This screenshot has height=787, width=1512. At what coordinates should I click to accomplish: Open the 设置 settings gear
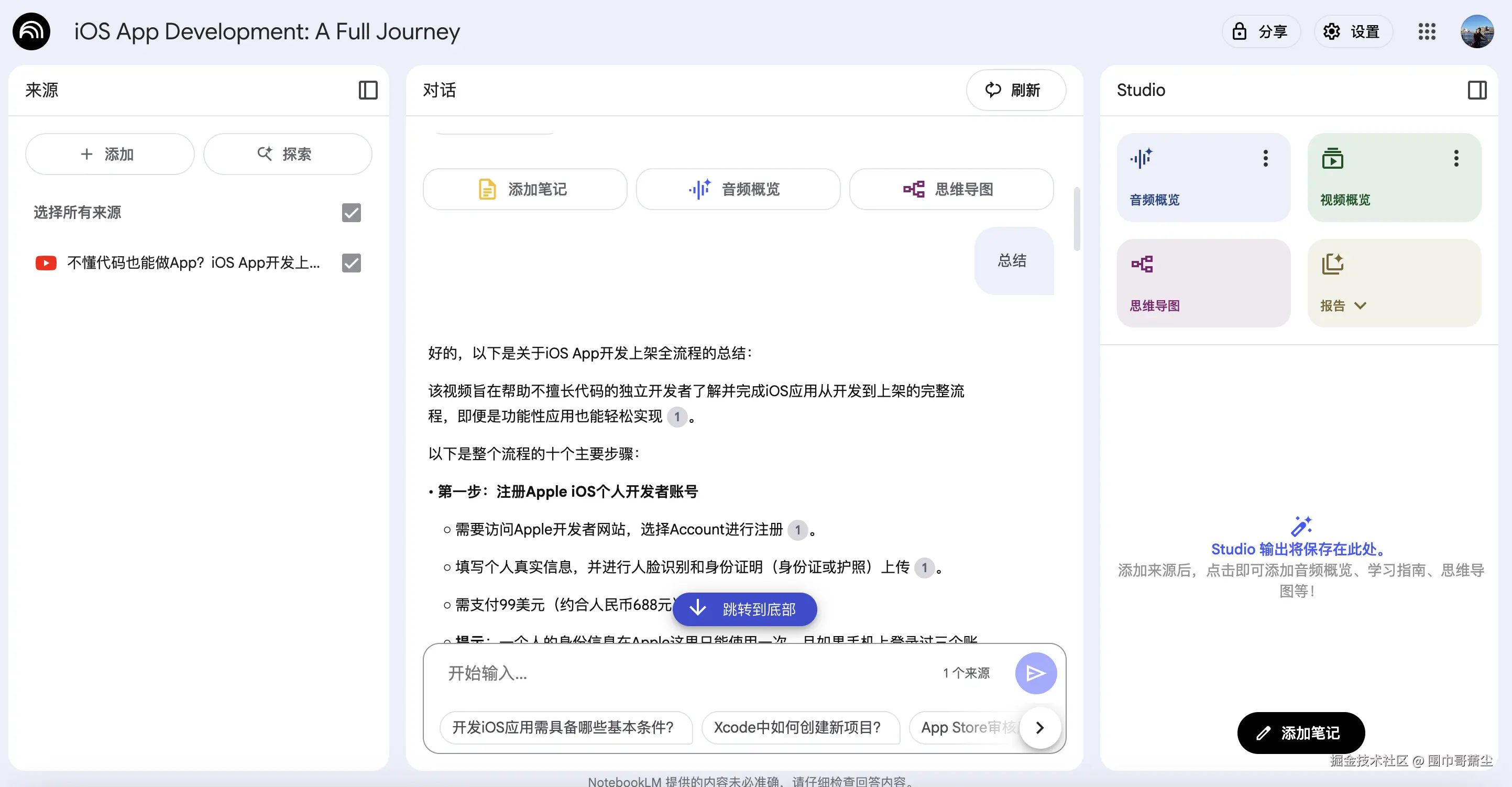1353,31
